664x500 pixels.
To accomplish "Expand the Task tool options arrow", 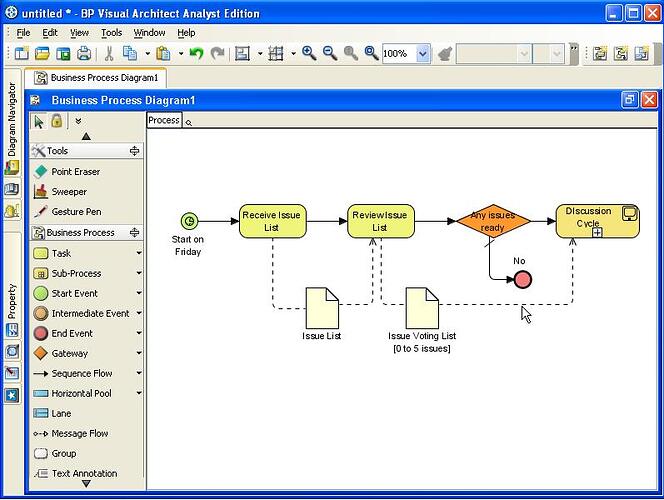I will [139, 253].
